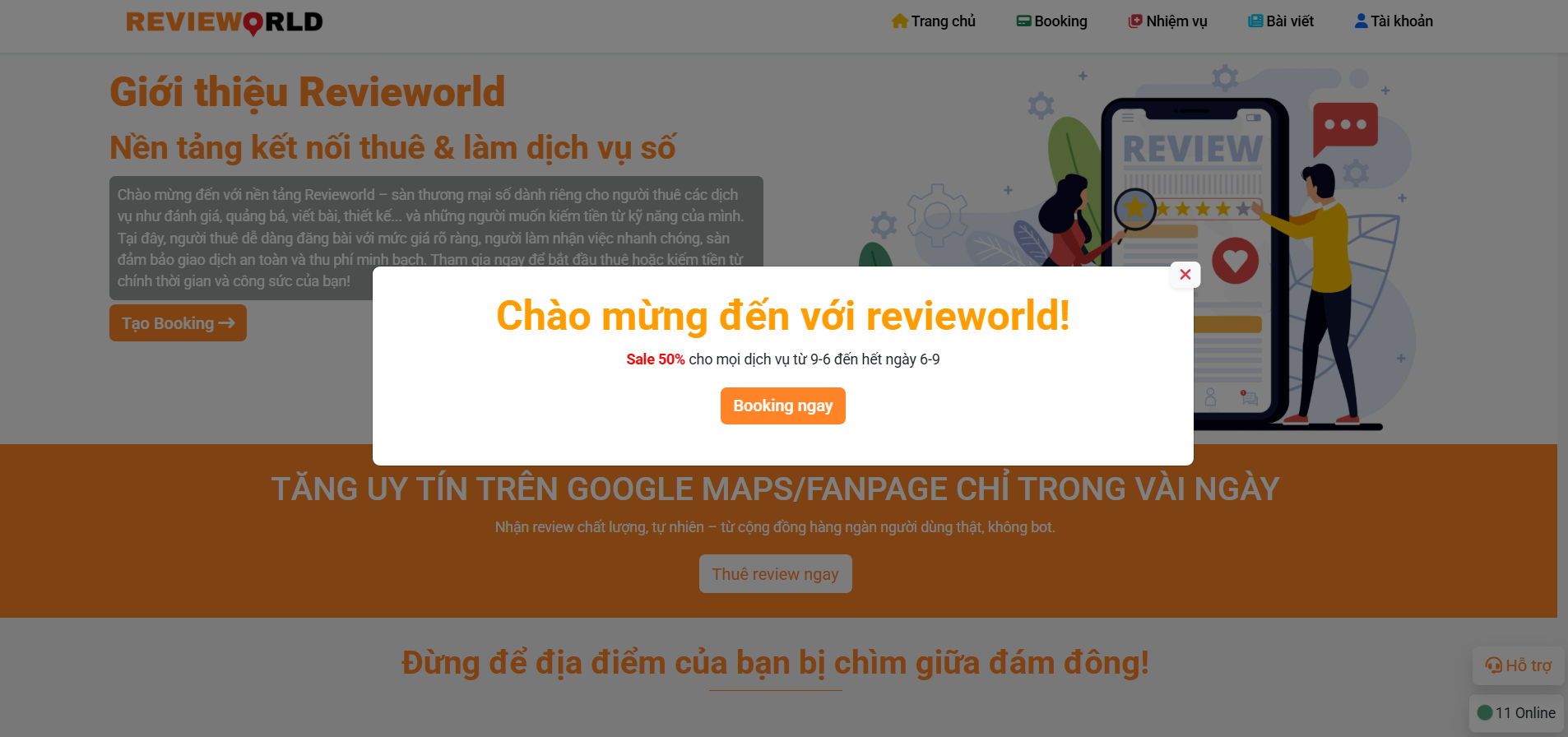The width and height of the screenshot is (1568, 737).
Task: Click the user icon beside Tài khoản
Action: pos(1361,21)
